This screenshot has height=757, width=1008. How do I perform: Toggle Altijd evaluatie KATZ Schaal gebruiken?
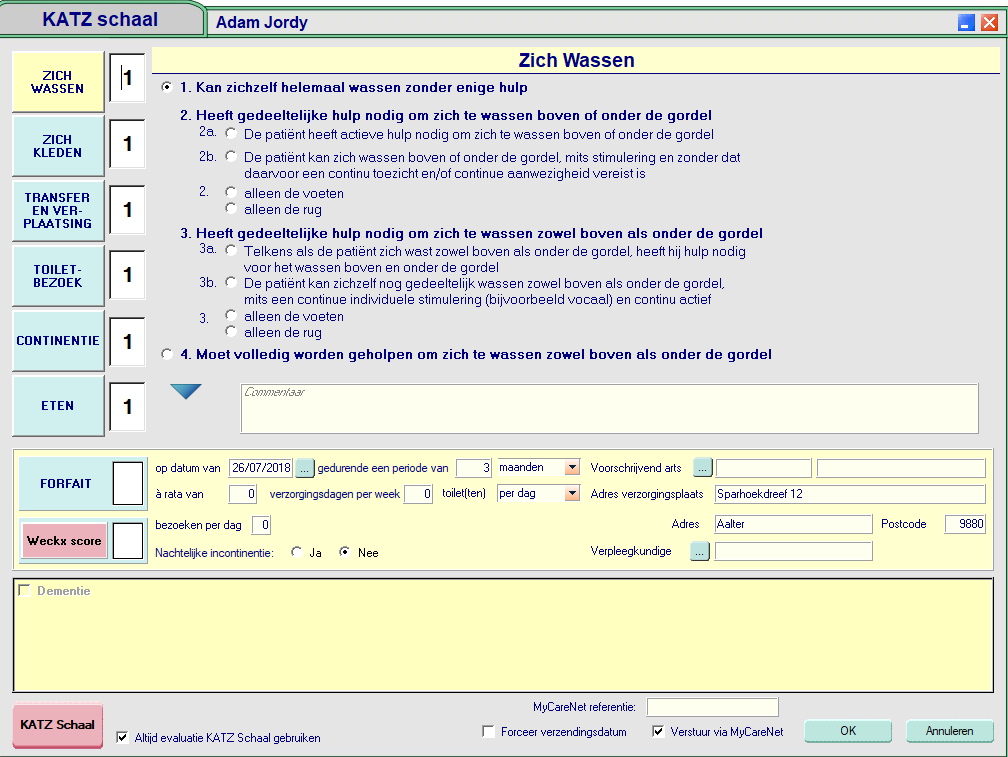(x=123, y=738)
